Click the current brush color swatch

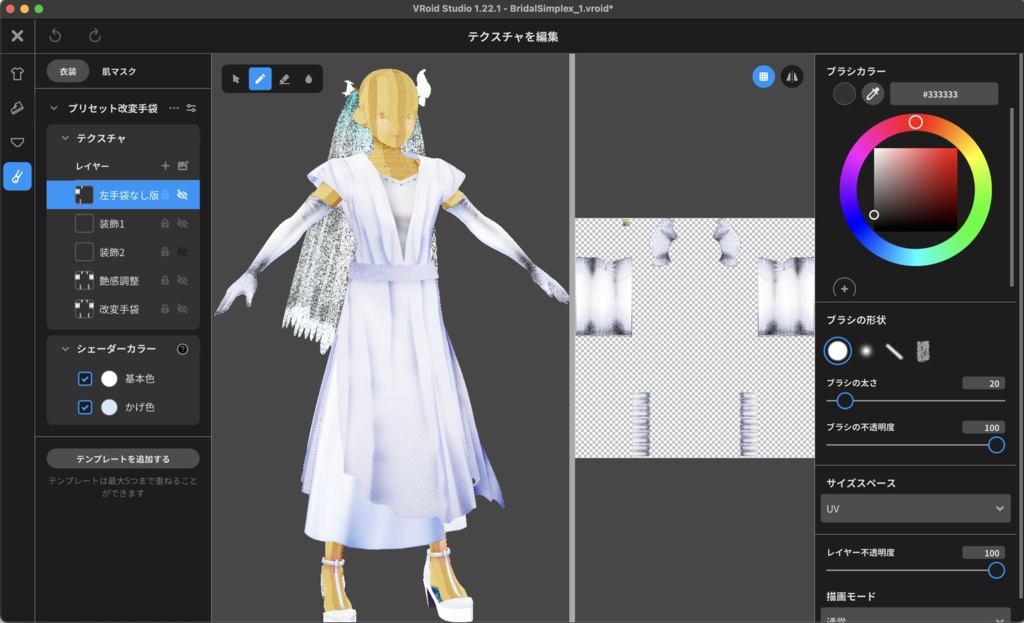[x=844, y=94]
